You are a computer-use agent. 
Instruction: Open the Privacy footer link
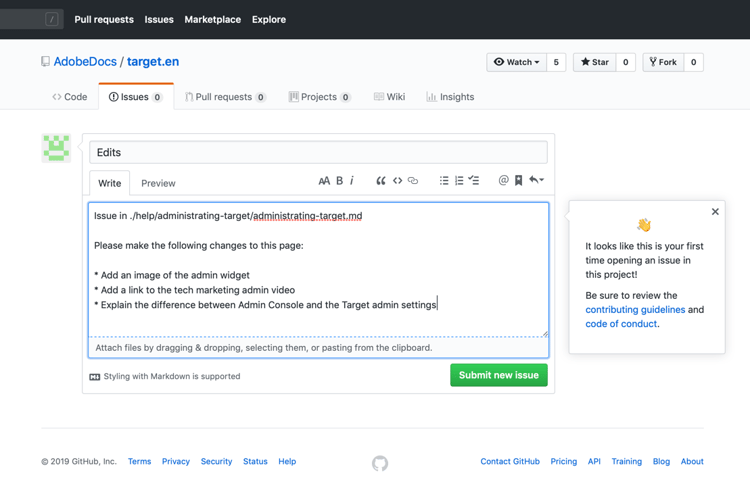pos(176,462)
